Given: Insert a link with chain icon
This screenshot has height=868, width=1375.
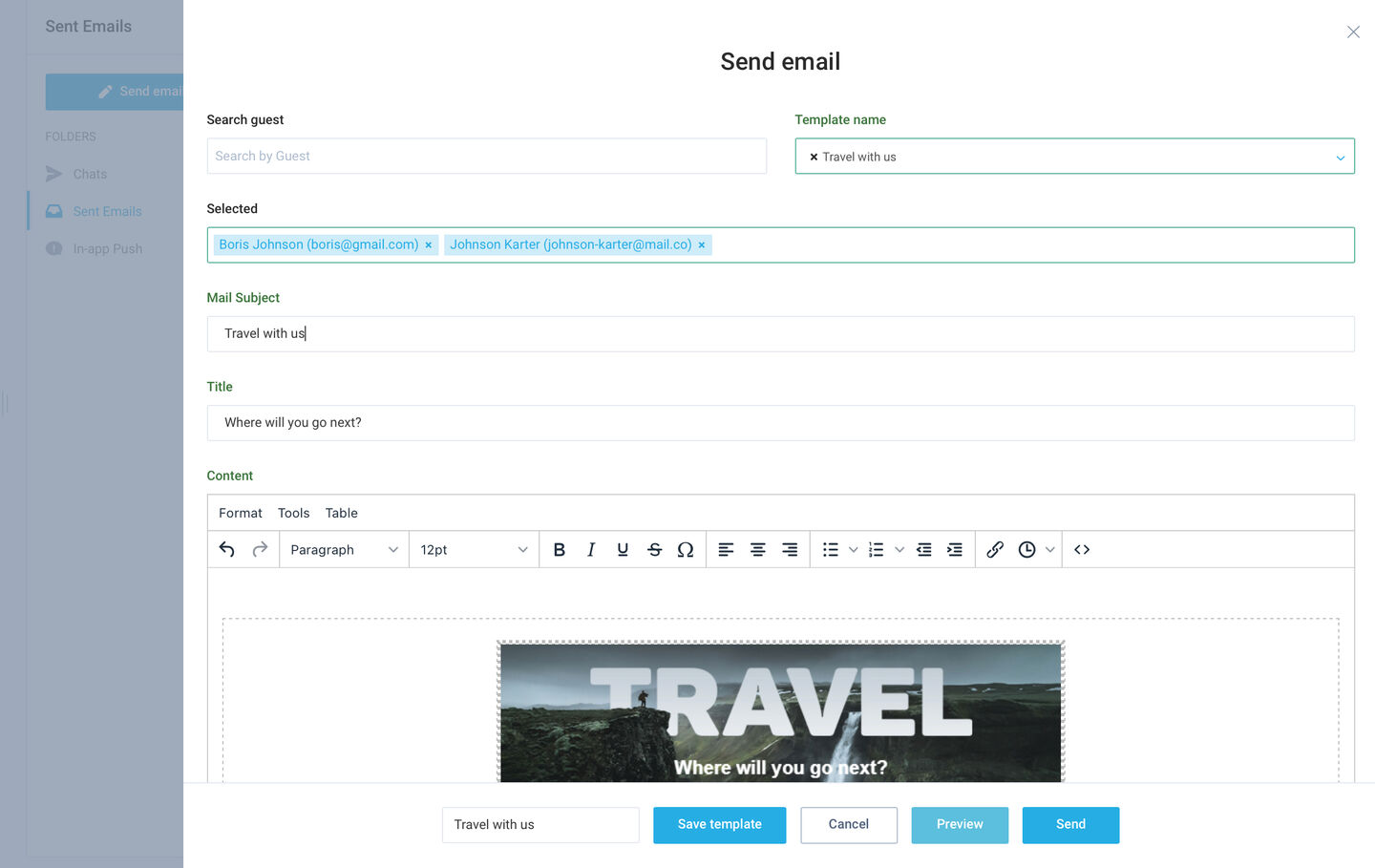Looking at the screenshot, I should (995, 549).
